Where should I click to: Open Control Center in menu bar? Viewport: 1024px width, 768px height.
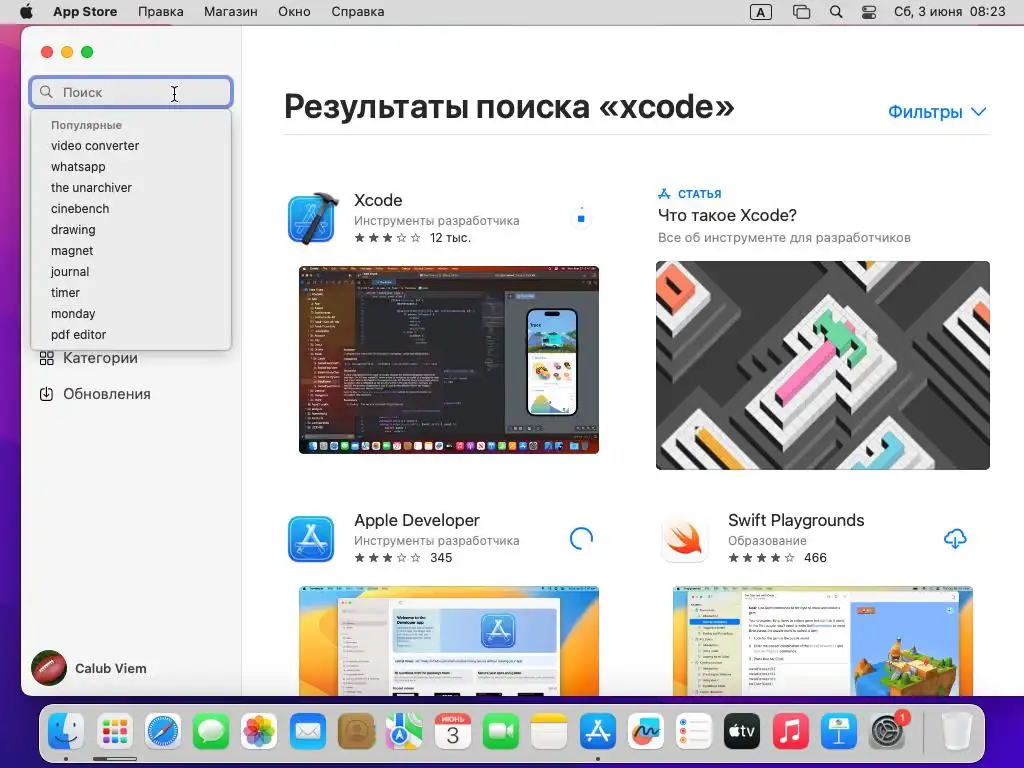(869, 12)
